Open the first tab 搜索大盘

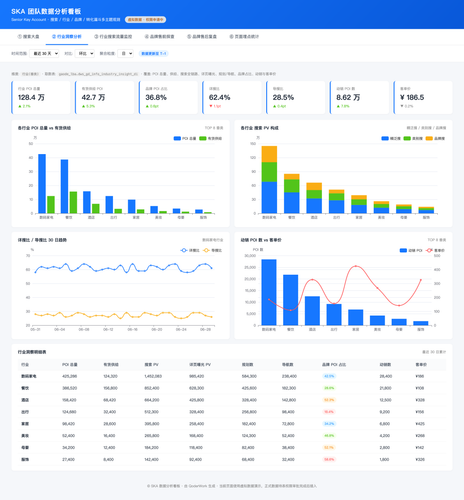click(28, 37)
